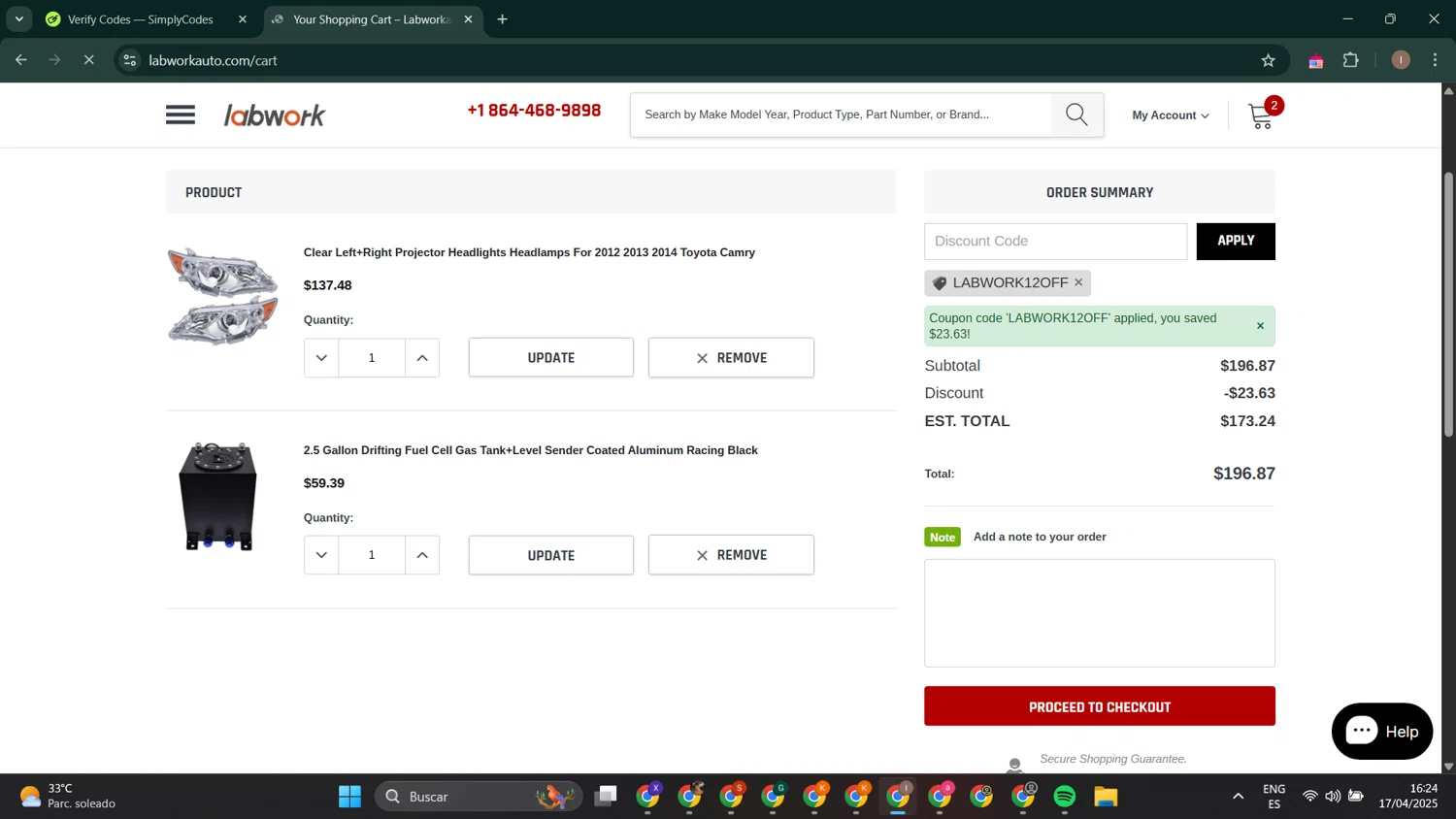Open the Wi-Fi network settings
Image resolution: width=1456 pixels, height=819 pixels.
pos(1309,797)
